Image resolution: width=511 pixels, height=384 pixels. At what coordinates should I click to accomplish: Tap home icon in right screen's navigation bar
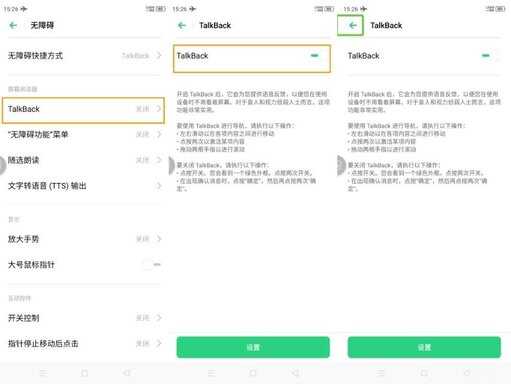click(424, 373)
